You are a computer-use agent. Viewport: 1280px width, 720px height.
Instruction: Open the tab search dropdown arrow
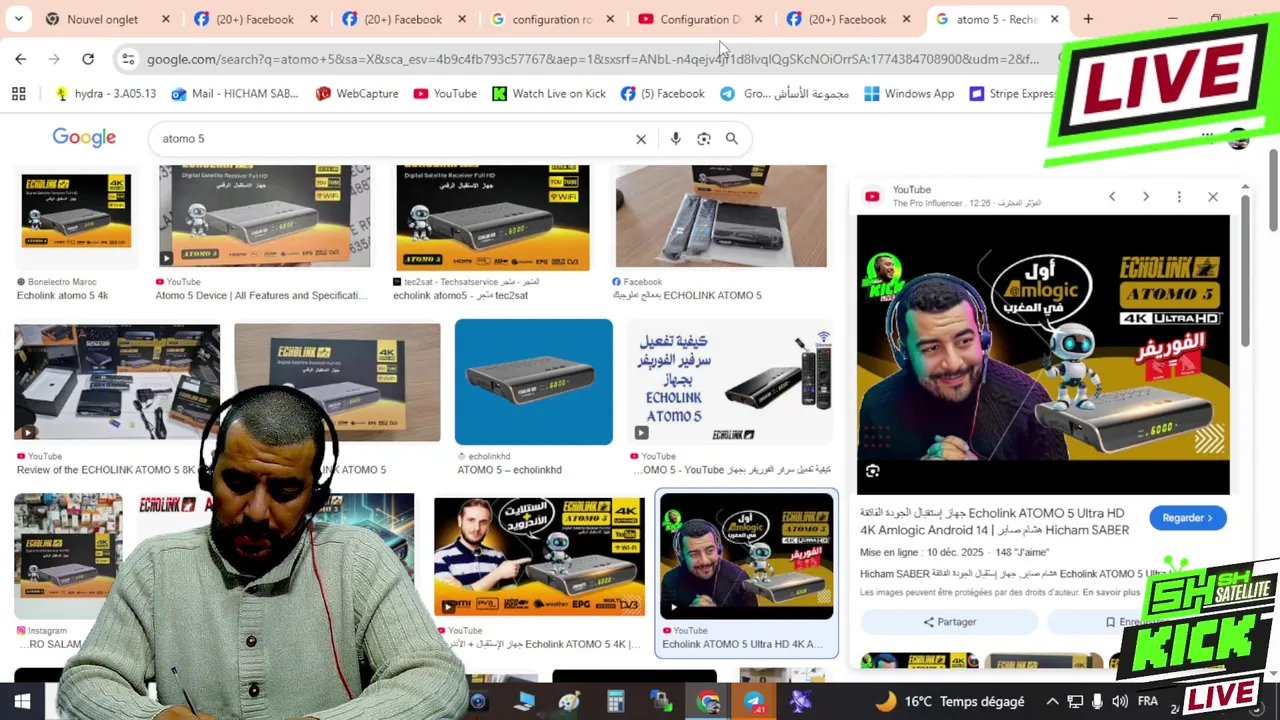click(x=18, y=19)
